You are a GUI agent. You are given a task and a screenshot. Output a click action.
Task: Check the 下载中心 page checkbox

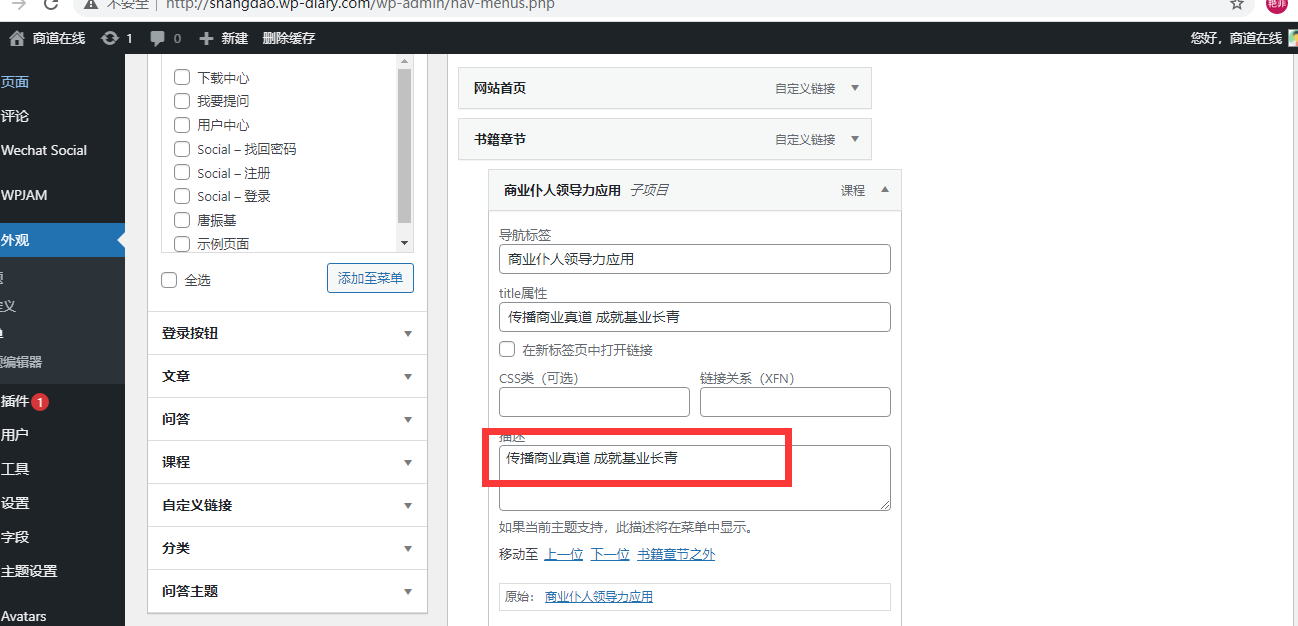point(182,77)
